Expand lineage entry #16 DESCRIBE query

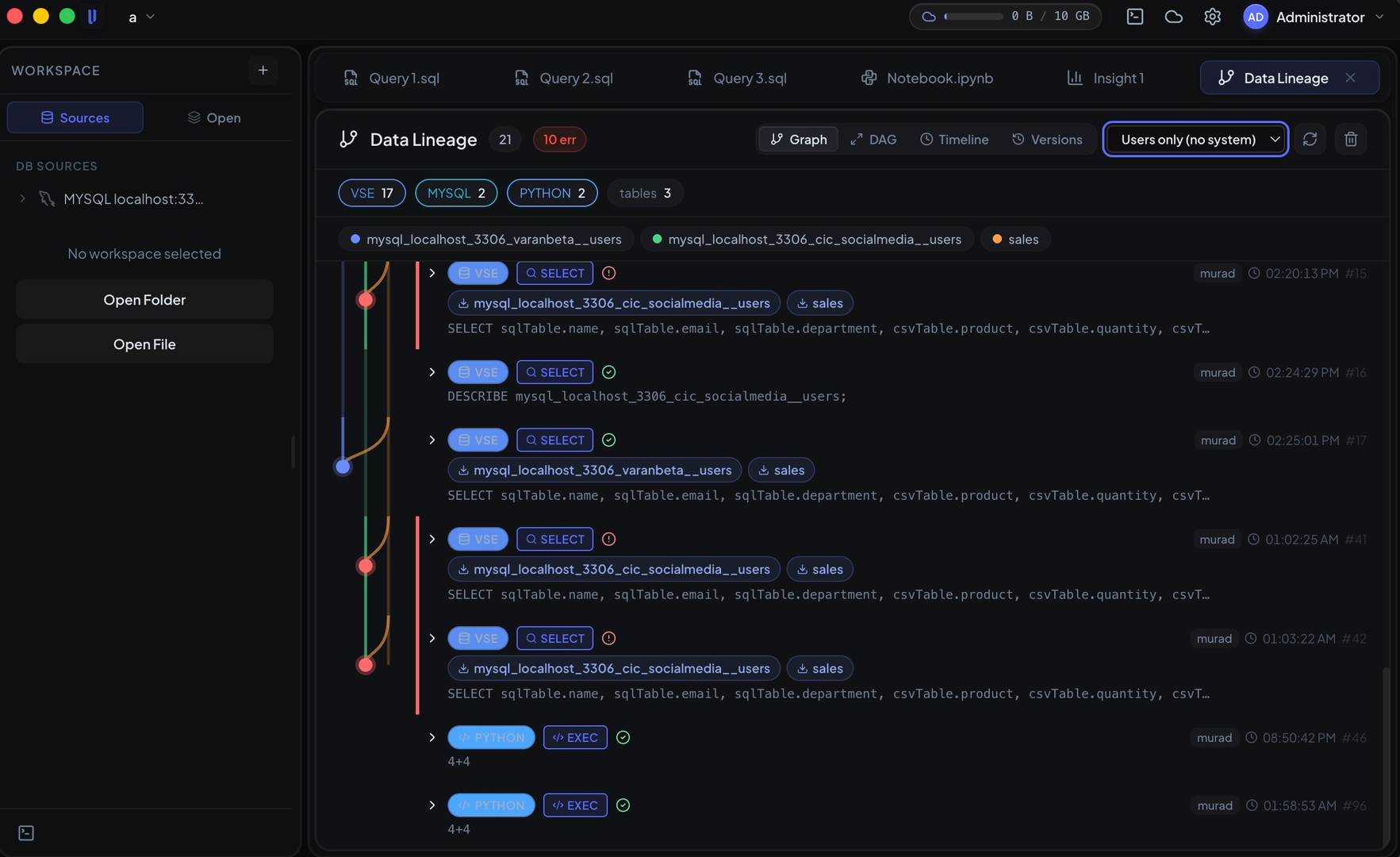[432, 372]
